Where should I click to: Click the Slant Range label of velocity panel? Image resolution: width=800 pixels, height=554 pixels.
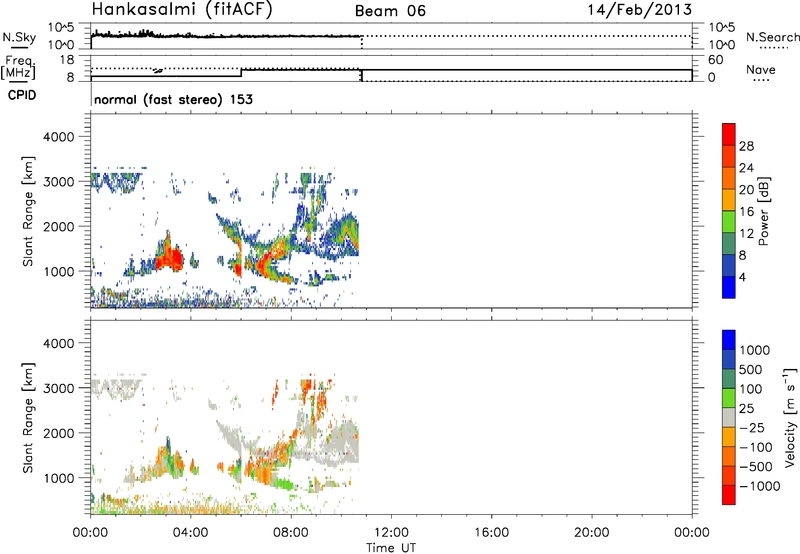(x=28, y=418)
